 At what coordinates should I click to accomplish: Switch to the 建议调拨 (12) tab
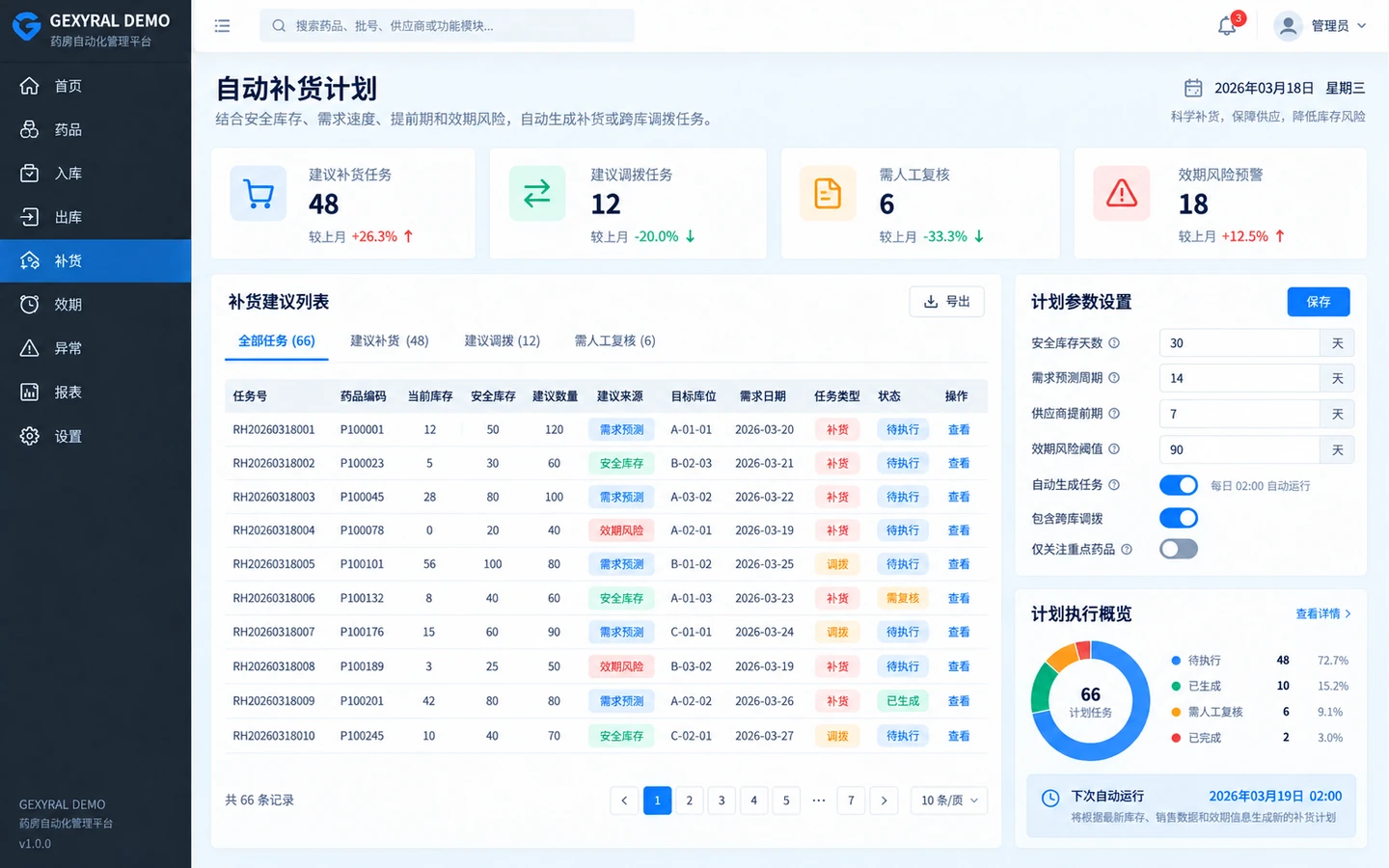click(x=503, y=341)
